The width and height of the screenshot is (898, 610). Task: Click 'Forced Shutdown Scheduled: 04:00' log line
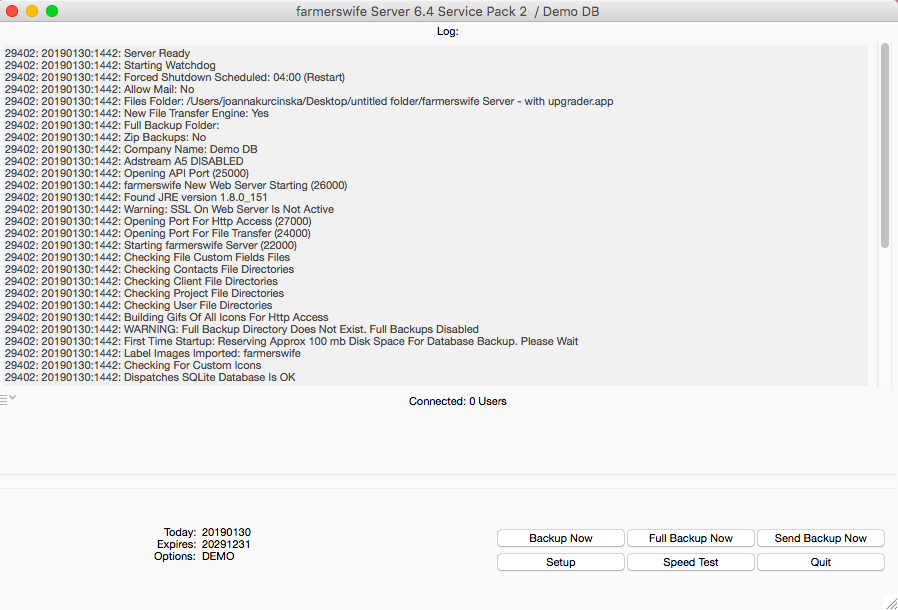tap(175, 77)
